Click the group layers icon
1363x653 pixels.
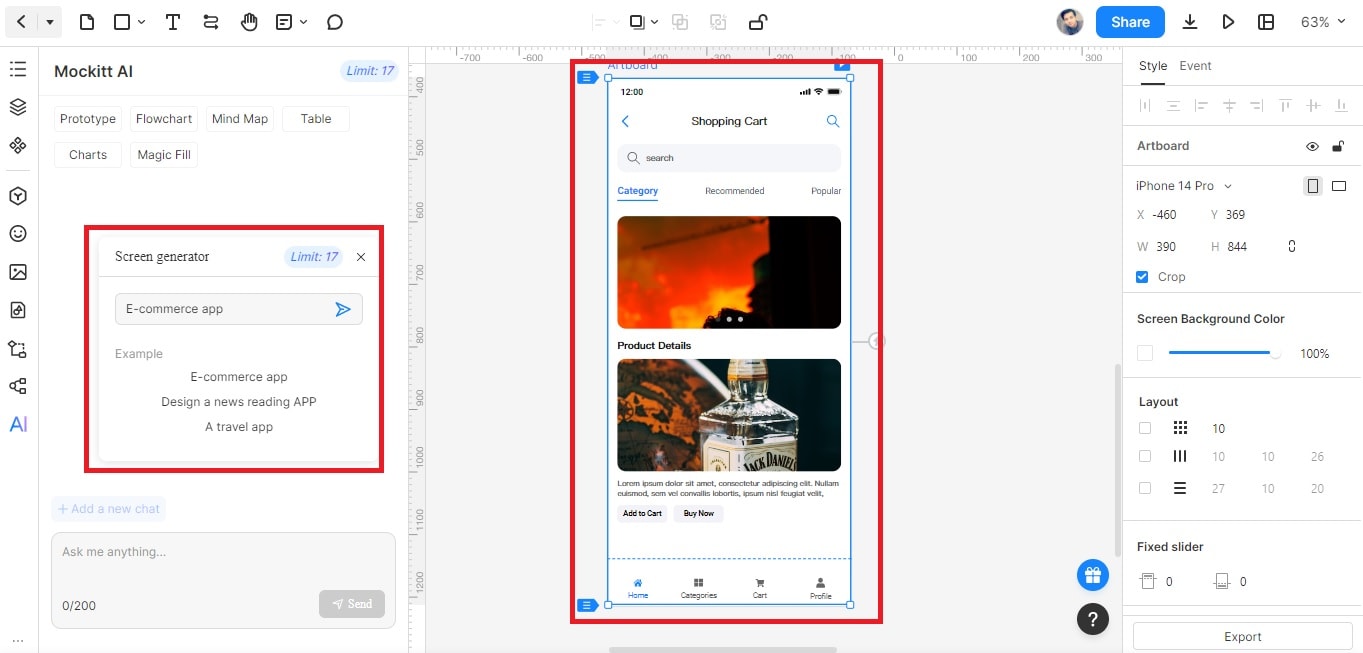(x=680, y=21)
